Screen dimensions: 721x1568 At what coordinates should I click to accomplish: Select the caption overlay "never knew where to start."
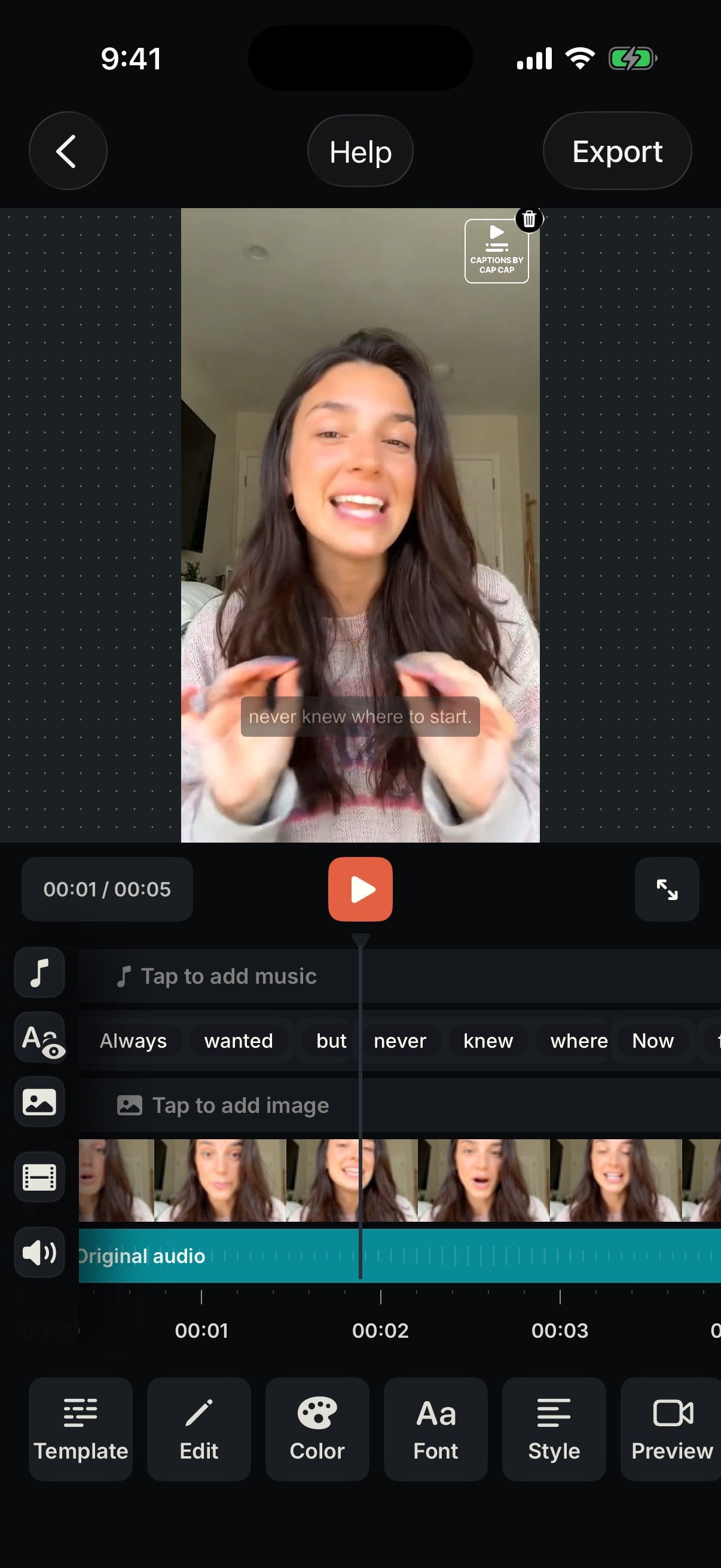point(360,716)
